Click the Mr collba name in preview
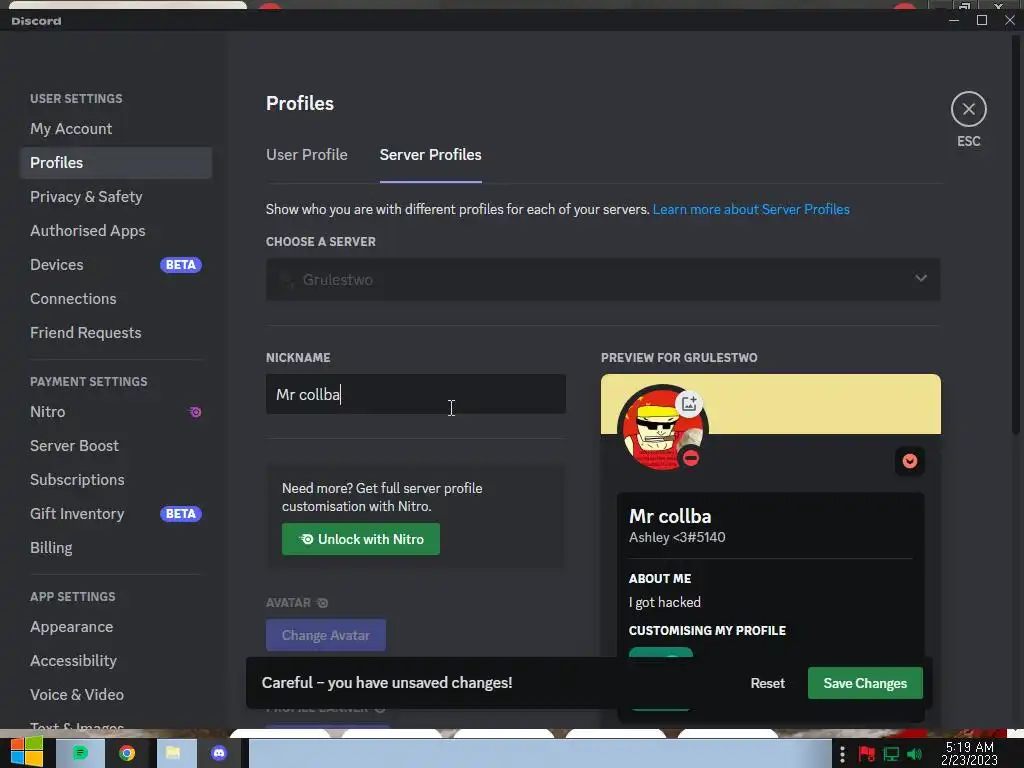The image size is (1024, 768). coord(670,517)
